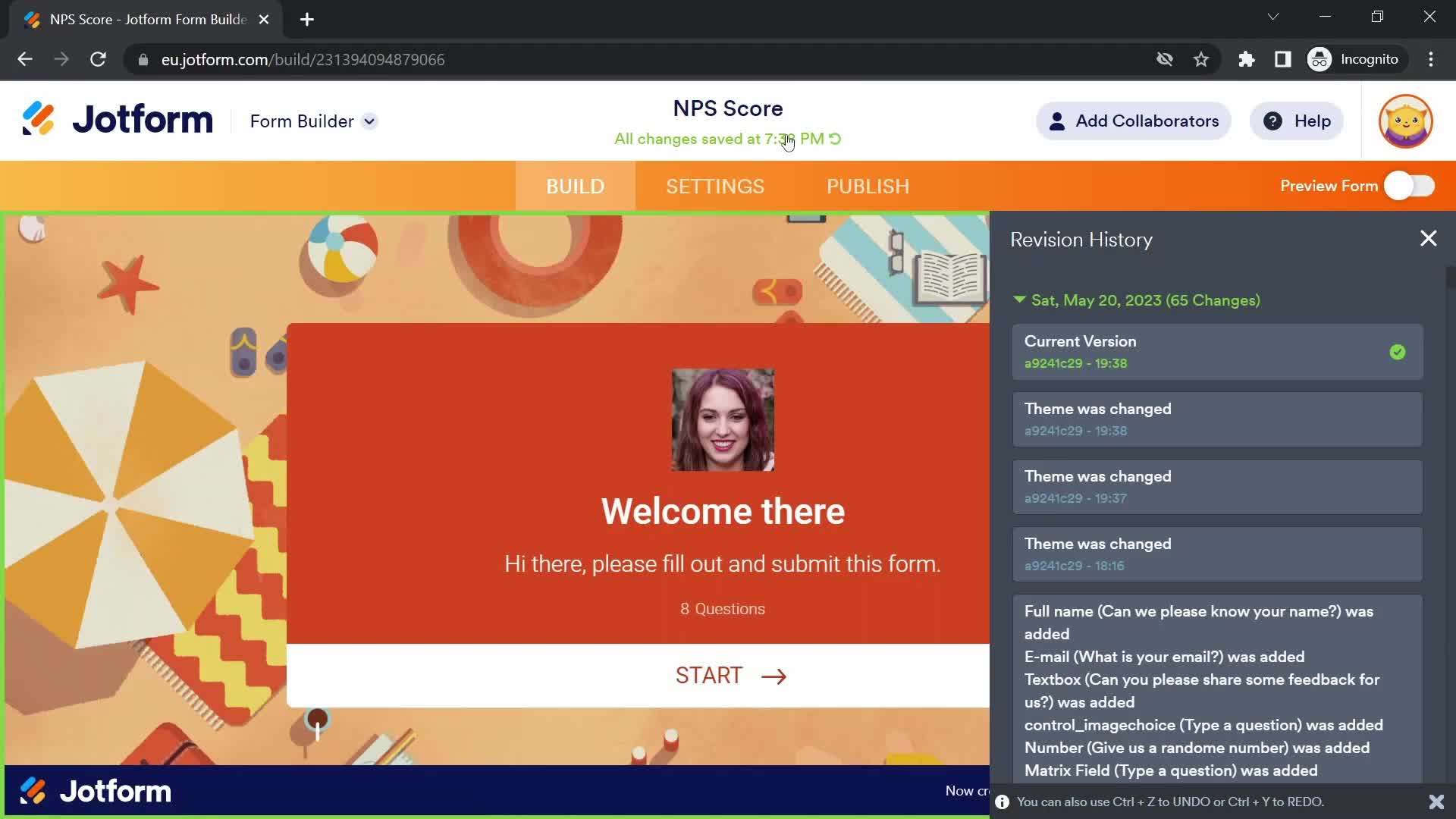Click the bookmark/star icon in address bar
The image size is (1456, 819).
click(x=1202, y=59)
